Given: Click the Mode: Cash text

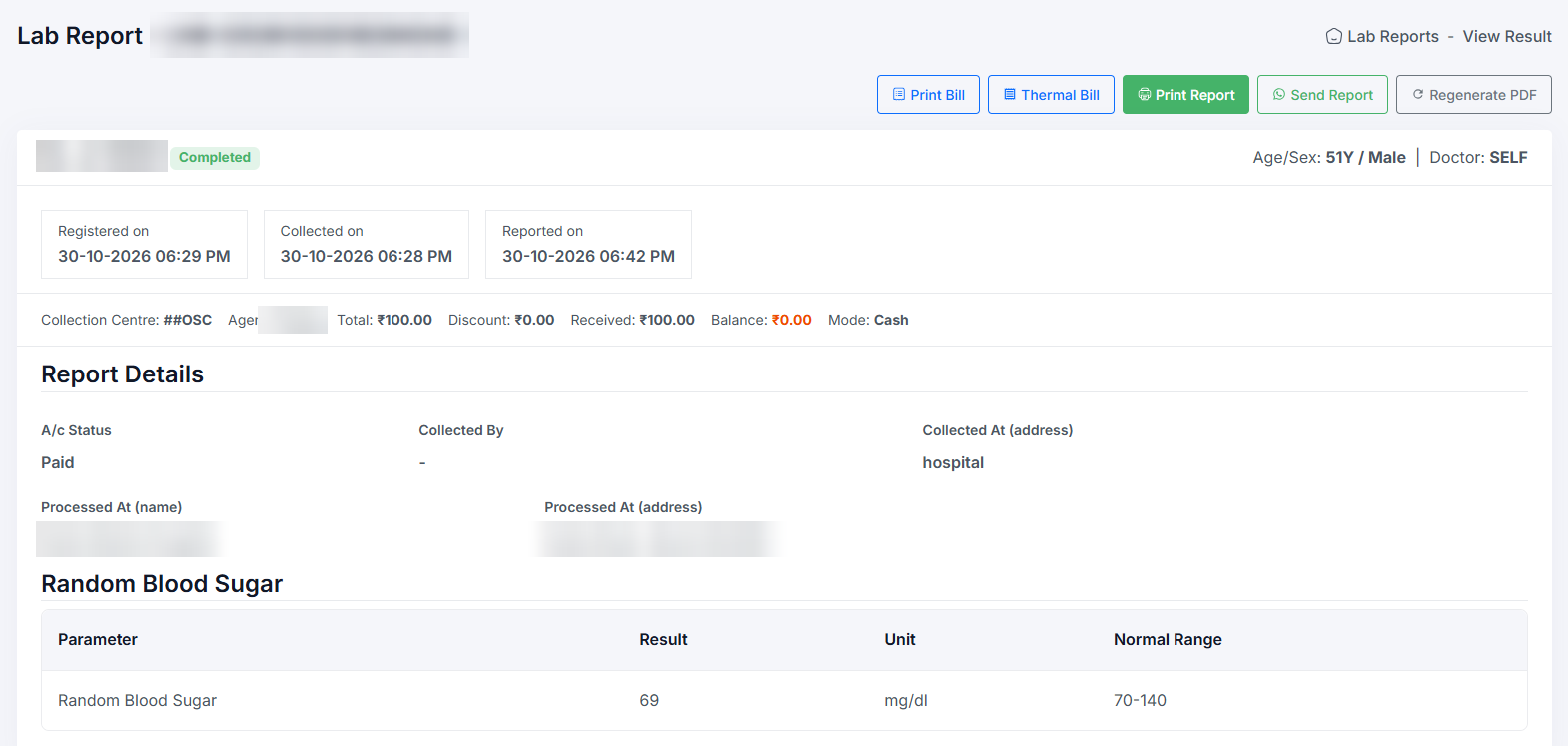Looking at the screenshot, I should 868,320.
